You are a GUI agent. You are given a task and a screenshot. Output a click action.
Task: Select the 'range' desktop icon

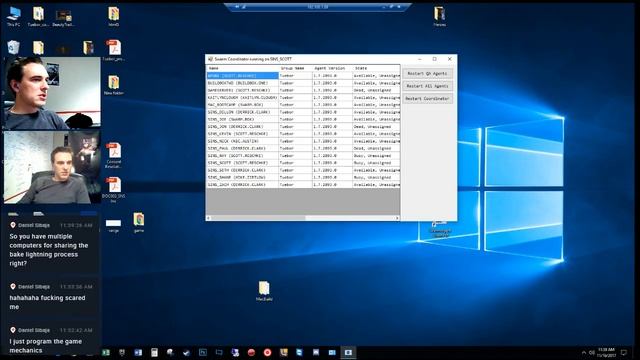pos(113,225)
